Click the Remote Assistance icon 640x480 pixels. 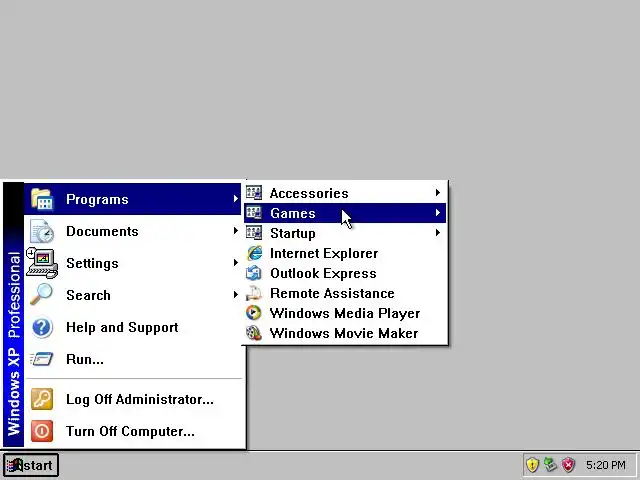coord(254,293)
